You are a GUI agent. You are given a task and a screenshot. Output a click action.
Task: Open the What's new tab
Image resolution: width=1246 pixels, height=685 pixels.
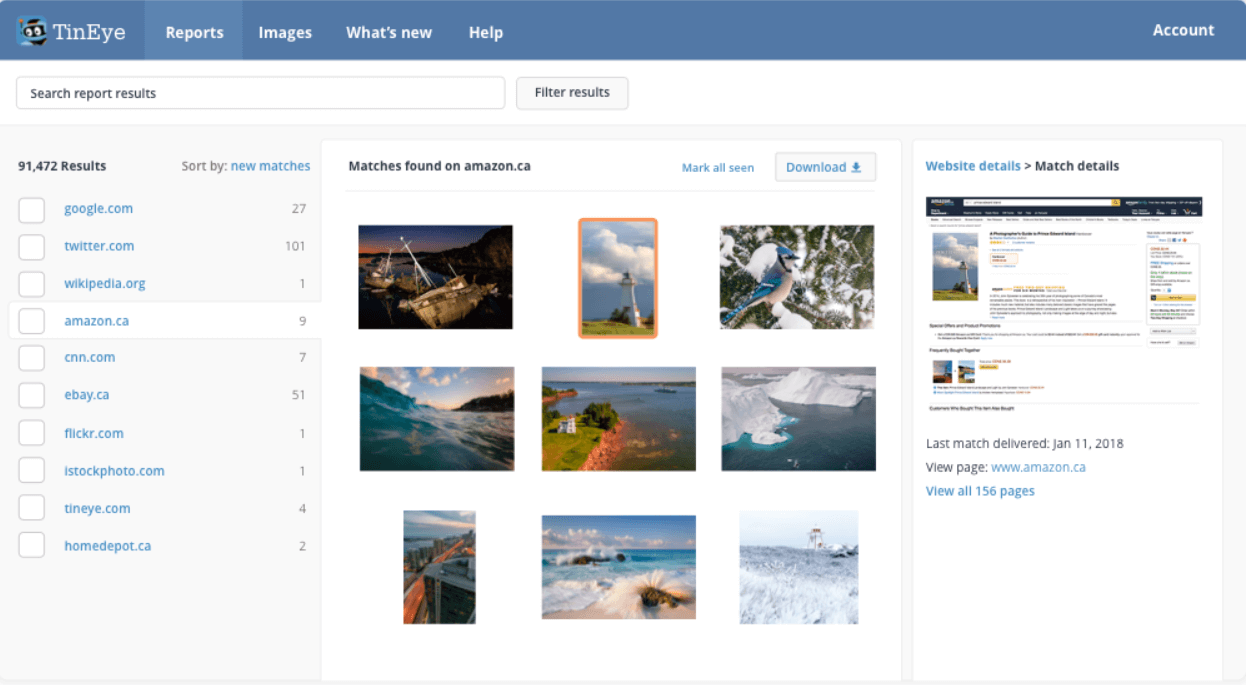click(x=389, y=32)
